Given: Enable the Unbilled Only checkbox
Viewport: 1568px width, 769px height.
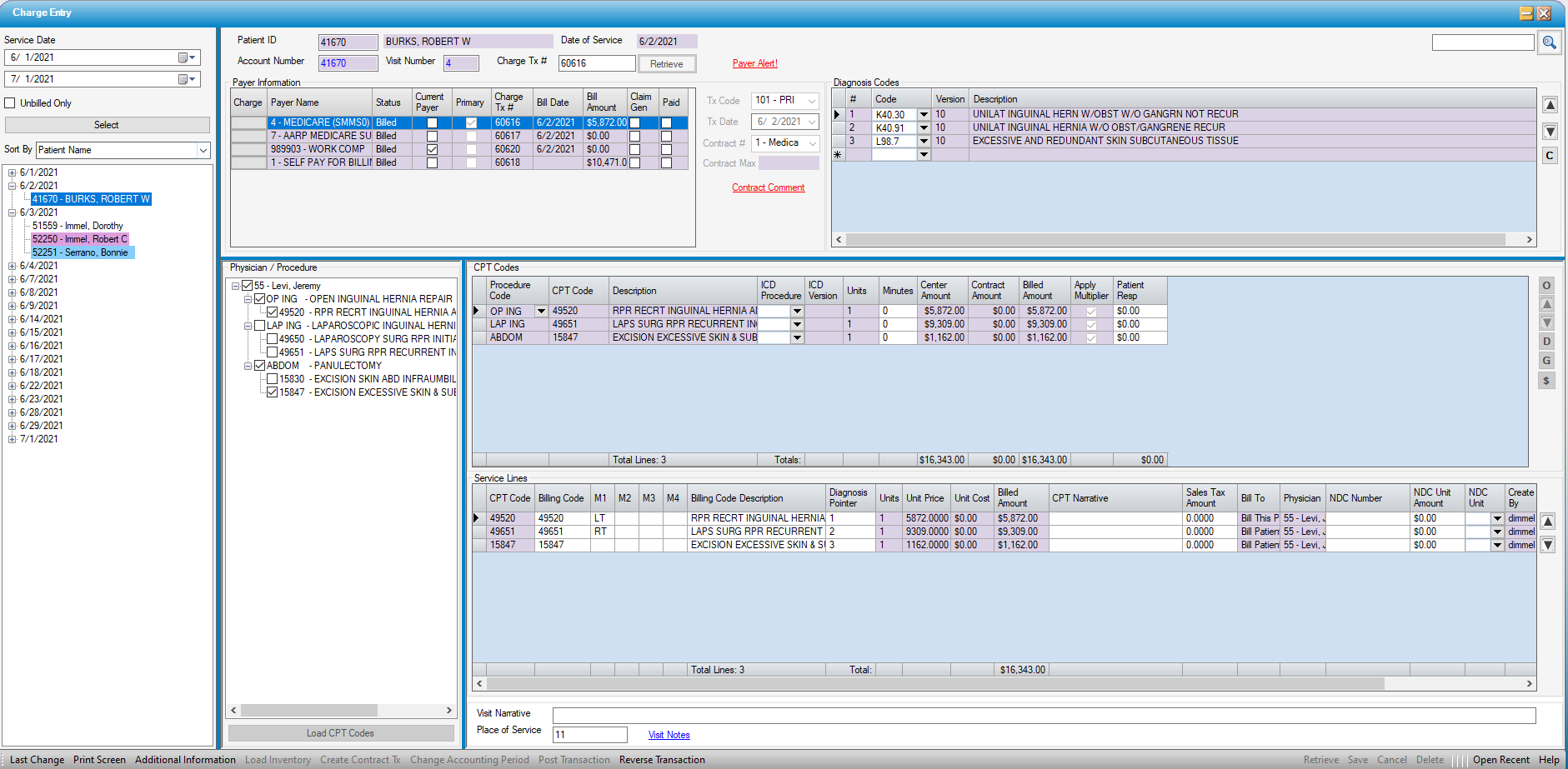Looking at the screenshot, I should [10, 103].
